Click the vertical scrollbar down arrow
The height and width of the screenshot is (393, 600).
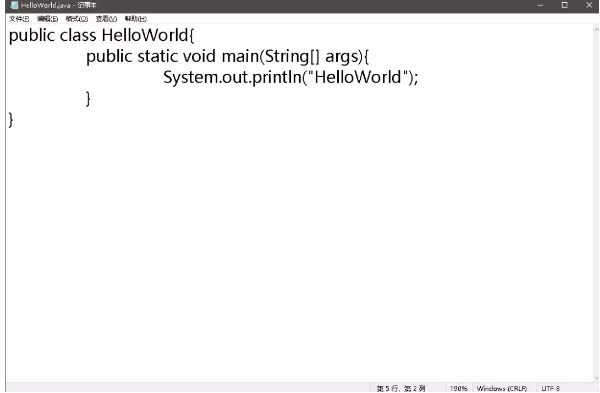[x=596, y=378]
